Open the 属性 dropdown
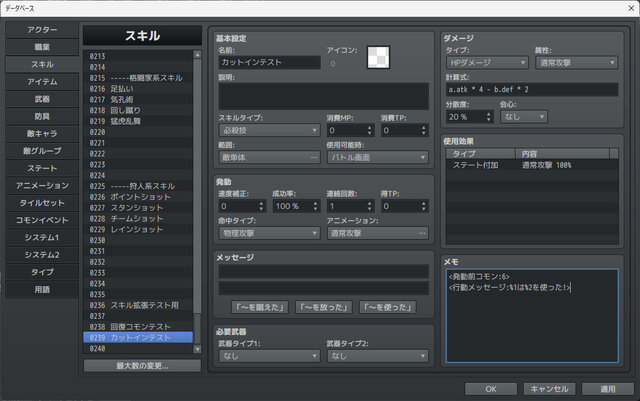 coord(577,62)
